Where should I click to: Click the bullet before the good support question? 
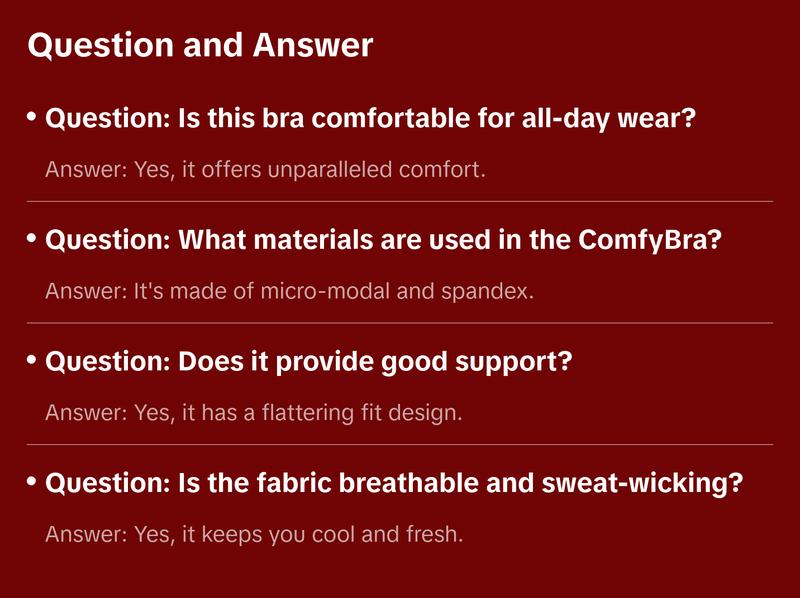point(32,360)
